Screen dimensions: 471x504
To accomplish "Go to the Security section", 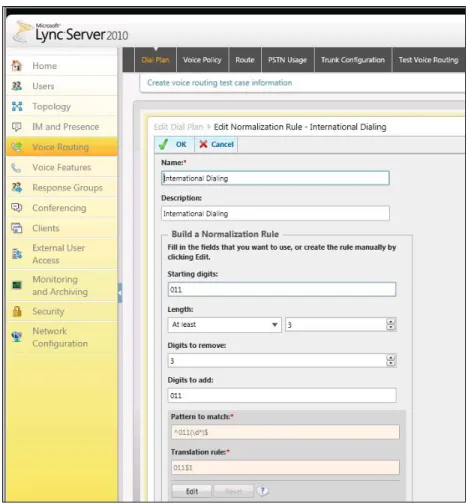I will (x=48, y=311).
